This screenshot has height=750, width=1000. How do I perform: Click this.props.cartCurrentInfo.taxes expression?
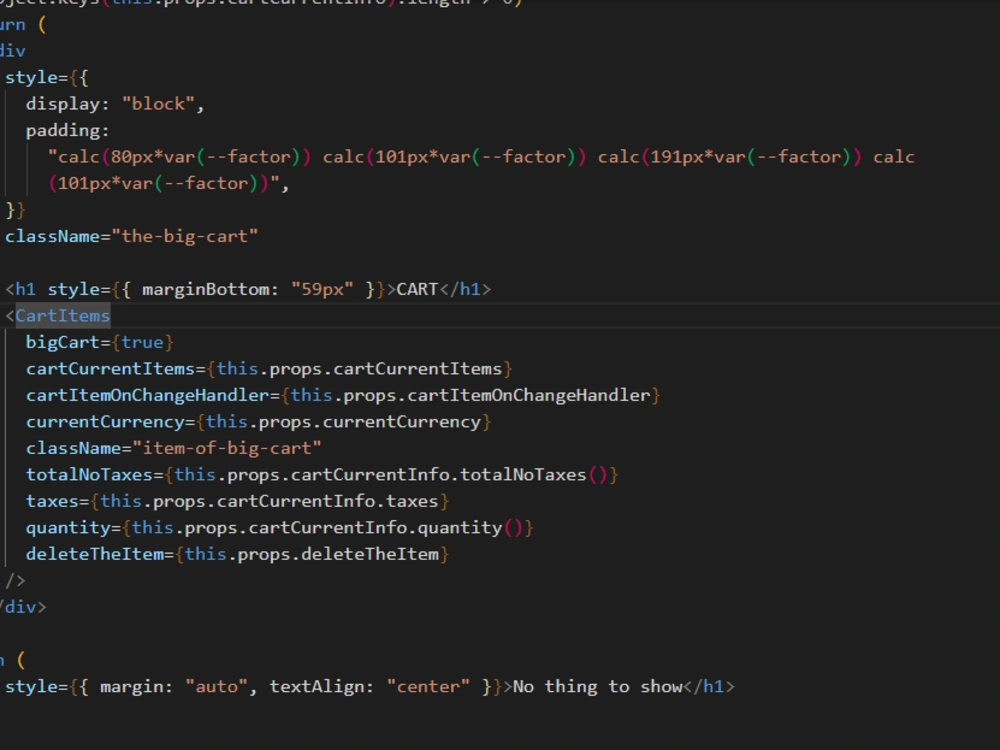[x=269, y=501]
